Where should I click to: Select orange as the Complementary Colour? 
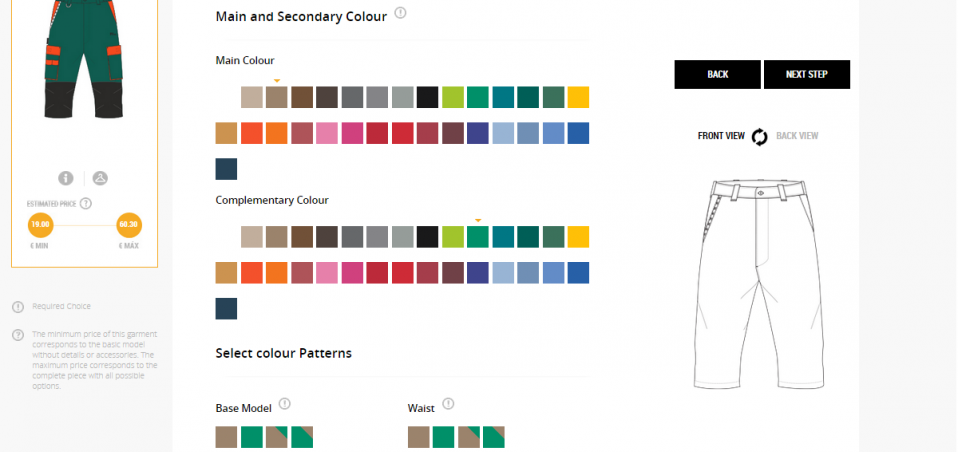click(x=277, y=273)
